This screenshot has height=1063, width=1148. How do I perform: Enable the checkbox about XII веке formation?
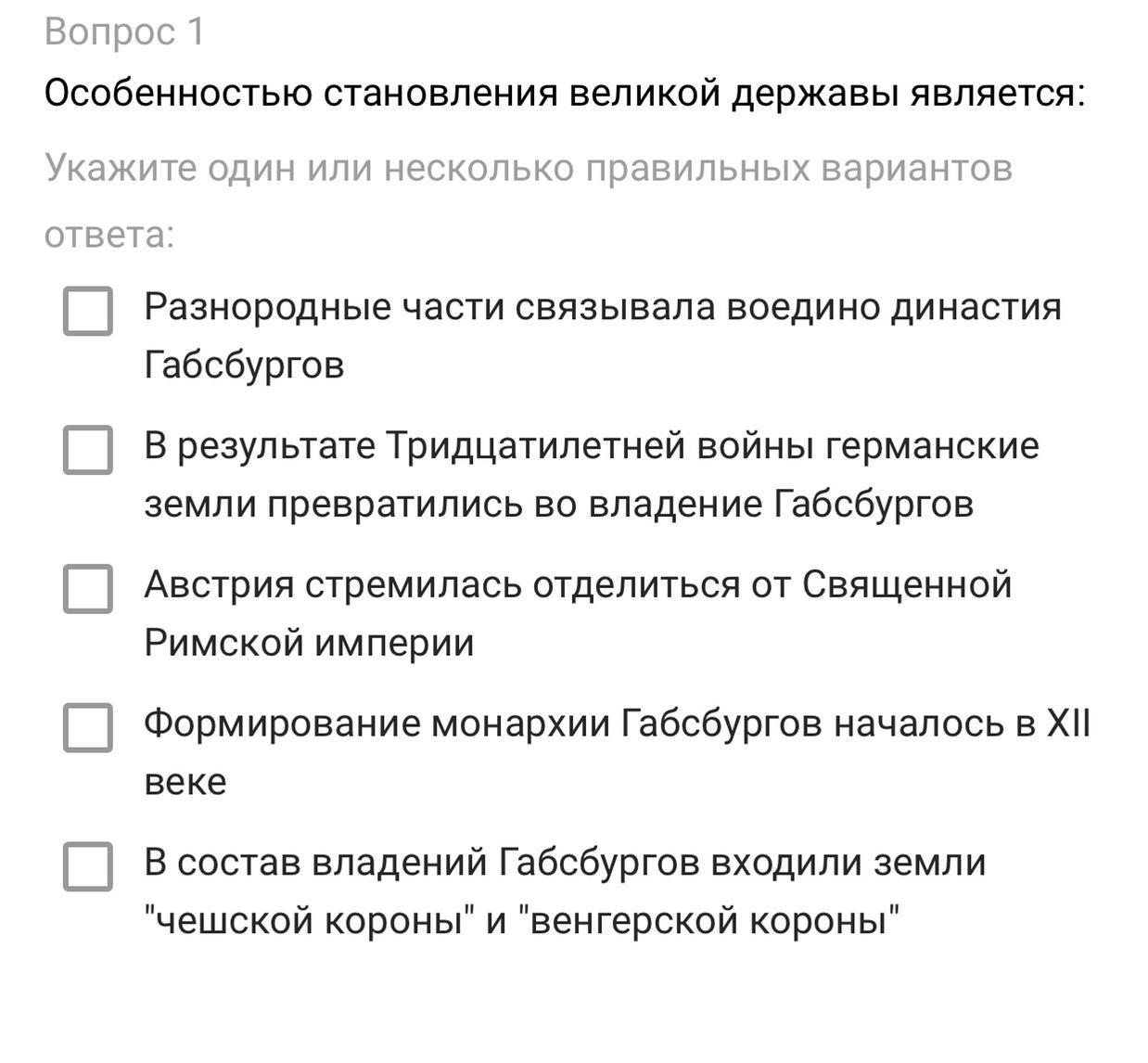(88, 727)
